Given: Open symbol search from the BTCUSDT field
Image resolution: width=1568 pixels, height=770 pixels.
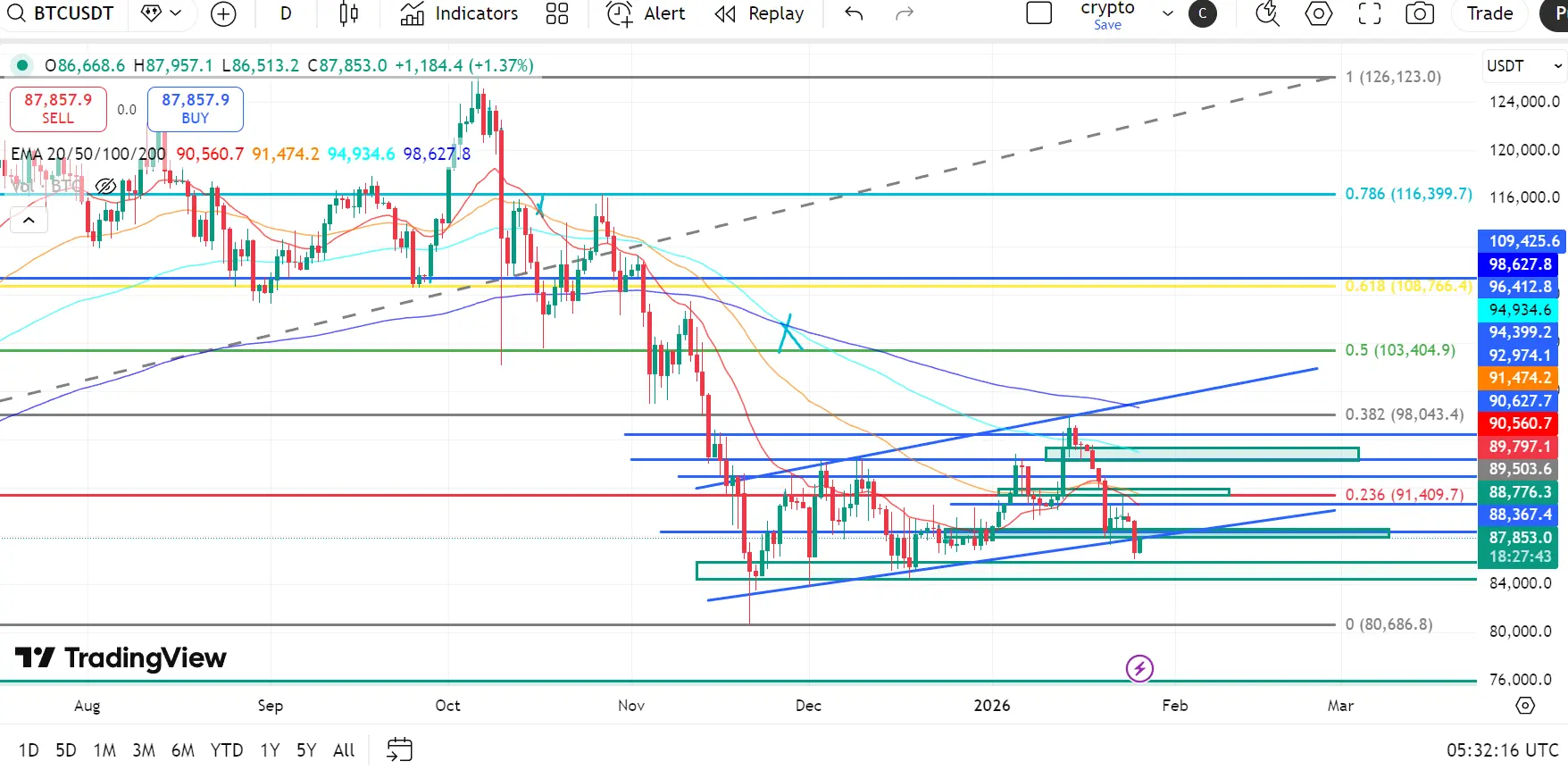Looking at the screenshot, I should [x=61, y=13].
